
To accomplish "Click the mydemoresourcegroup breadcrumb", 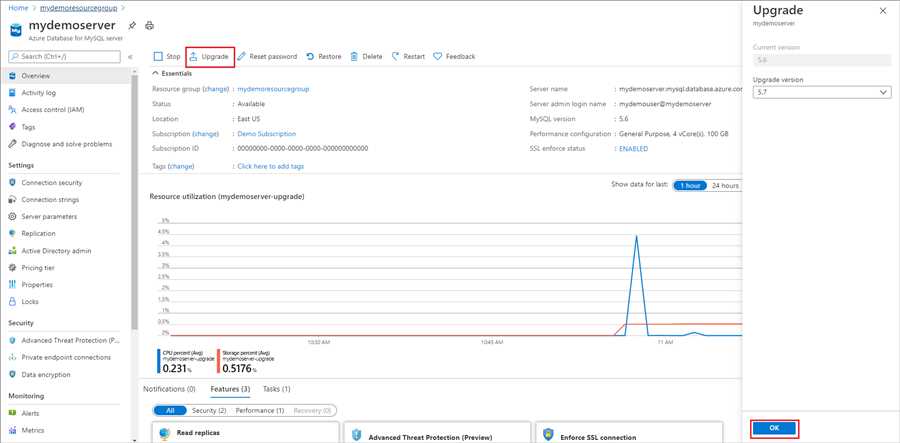I will (x=78, y=8).
